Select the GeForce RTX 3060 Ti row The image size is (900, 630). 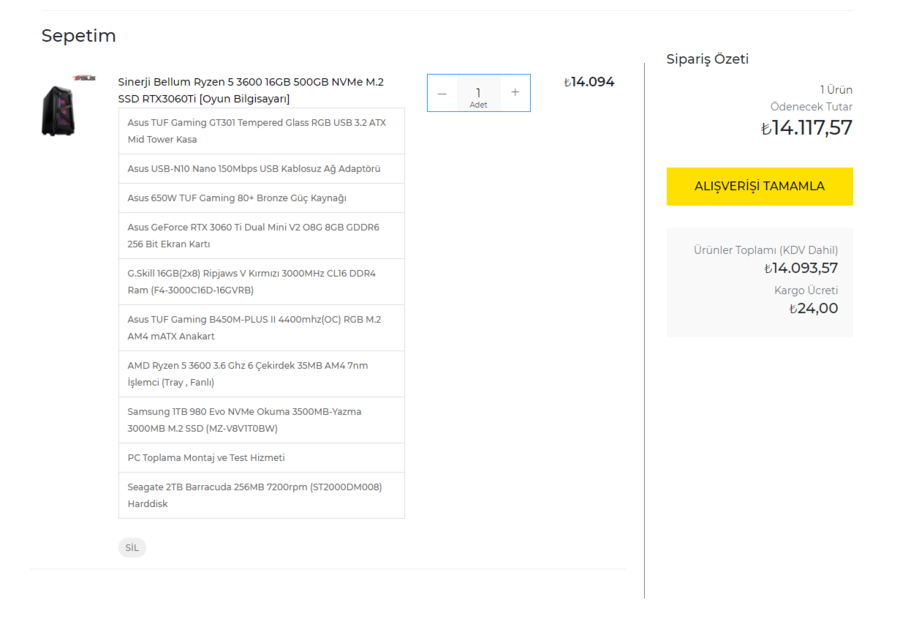pos(261,235)
